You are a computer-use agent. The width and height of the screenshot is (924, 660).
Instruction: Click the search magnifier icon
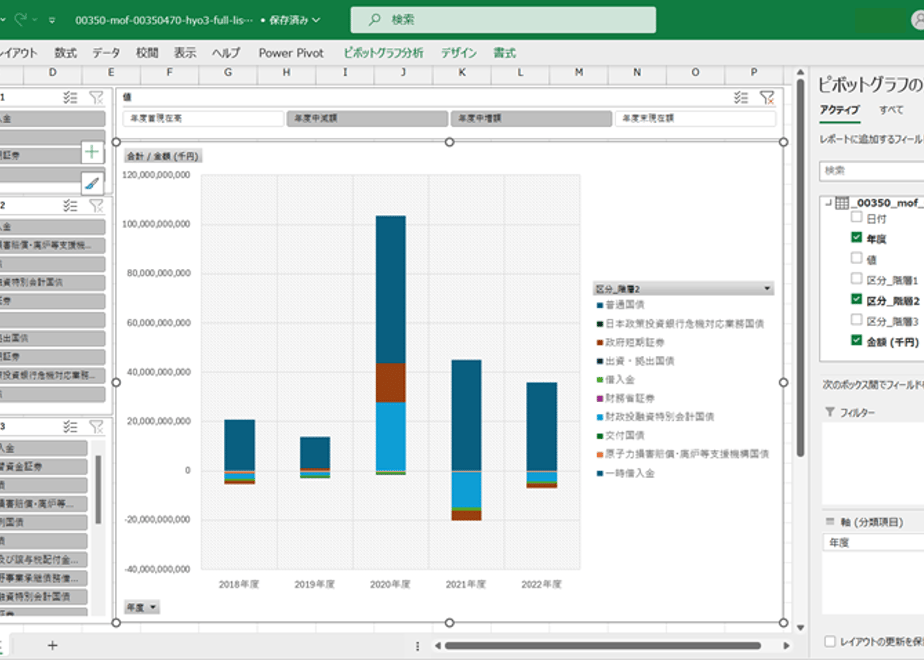click(x=374, y=20)
